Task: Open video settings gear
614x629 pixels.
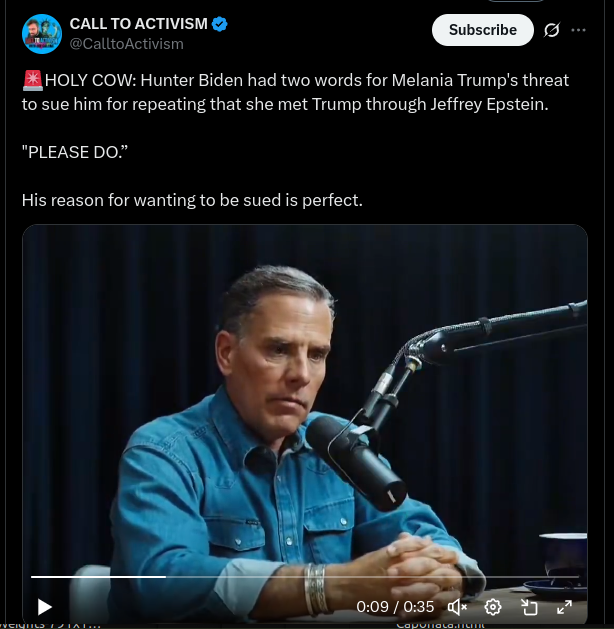Action: pyautogui.click(x=493, y=606)
